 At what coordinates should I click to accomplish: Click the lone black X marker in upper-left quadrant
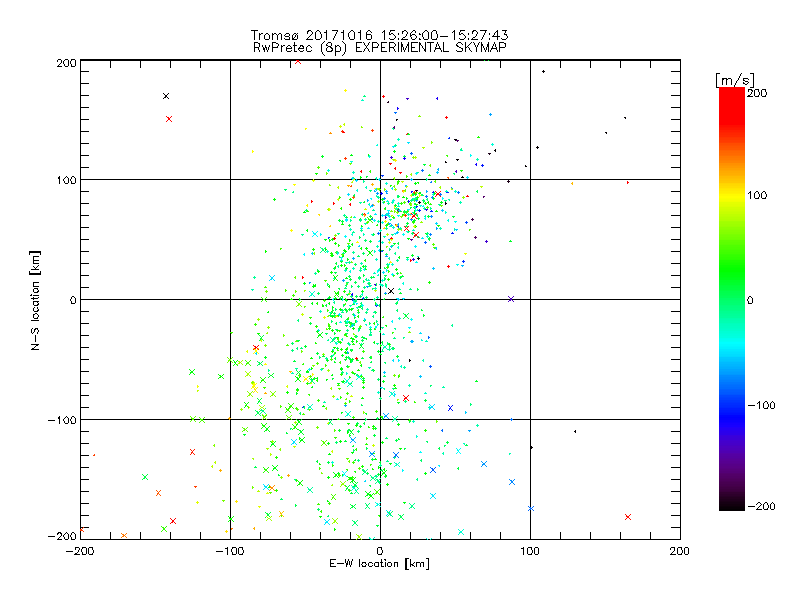coord(166,96)
